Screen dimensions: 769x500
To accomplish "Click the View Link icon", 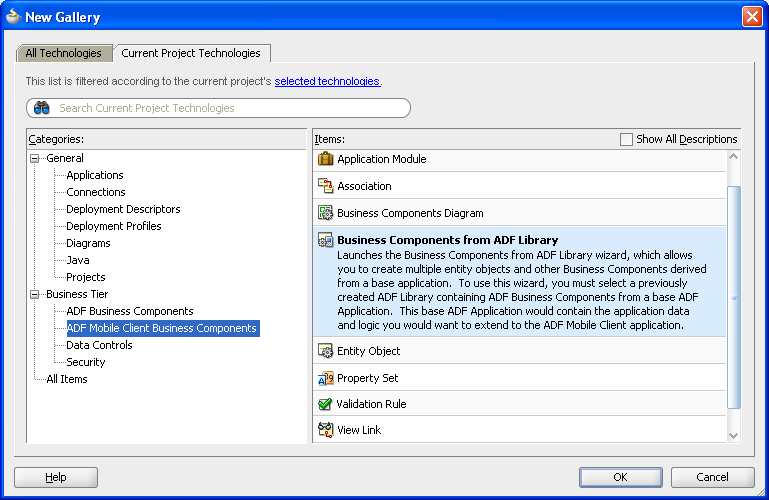I will click(x=325, y=430).
